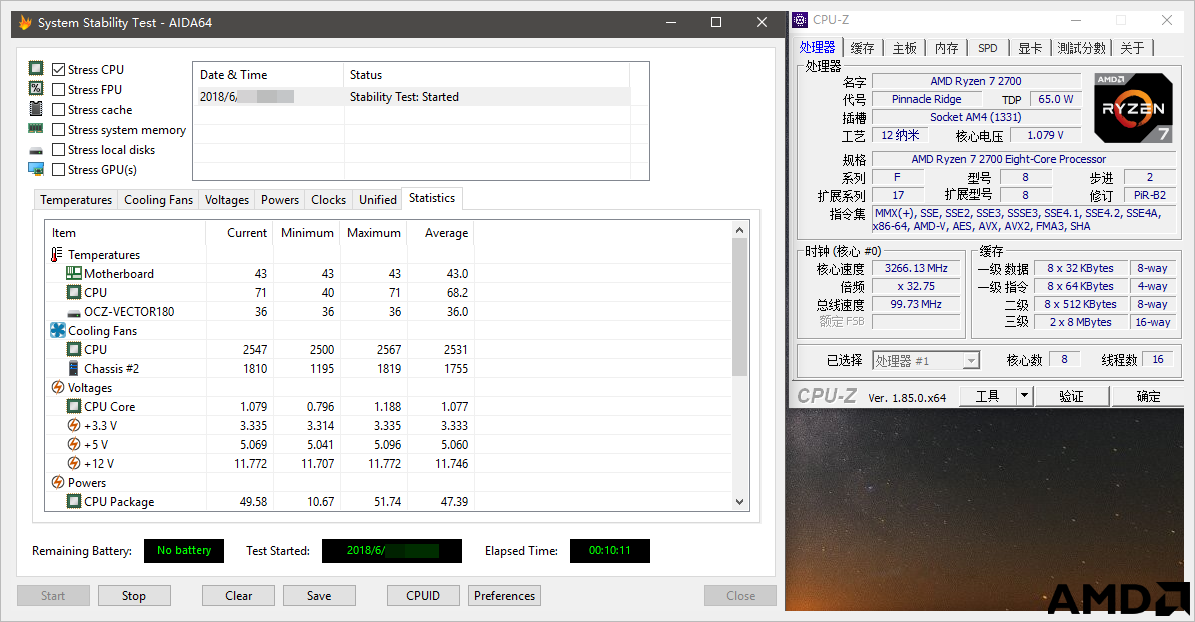
Task: Click the Chassis #2 tower icon
Action: [x=74, y=368]
